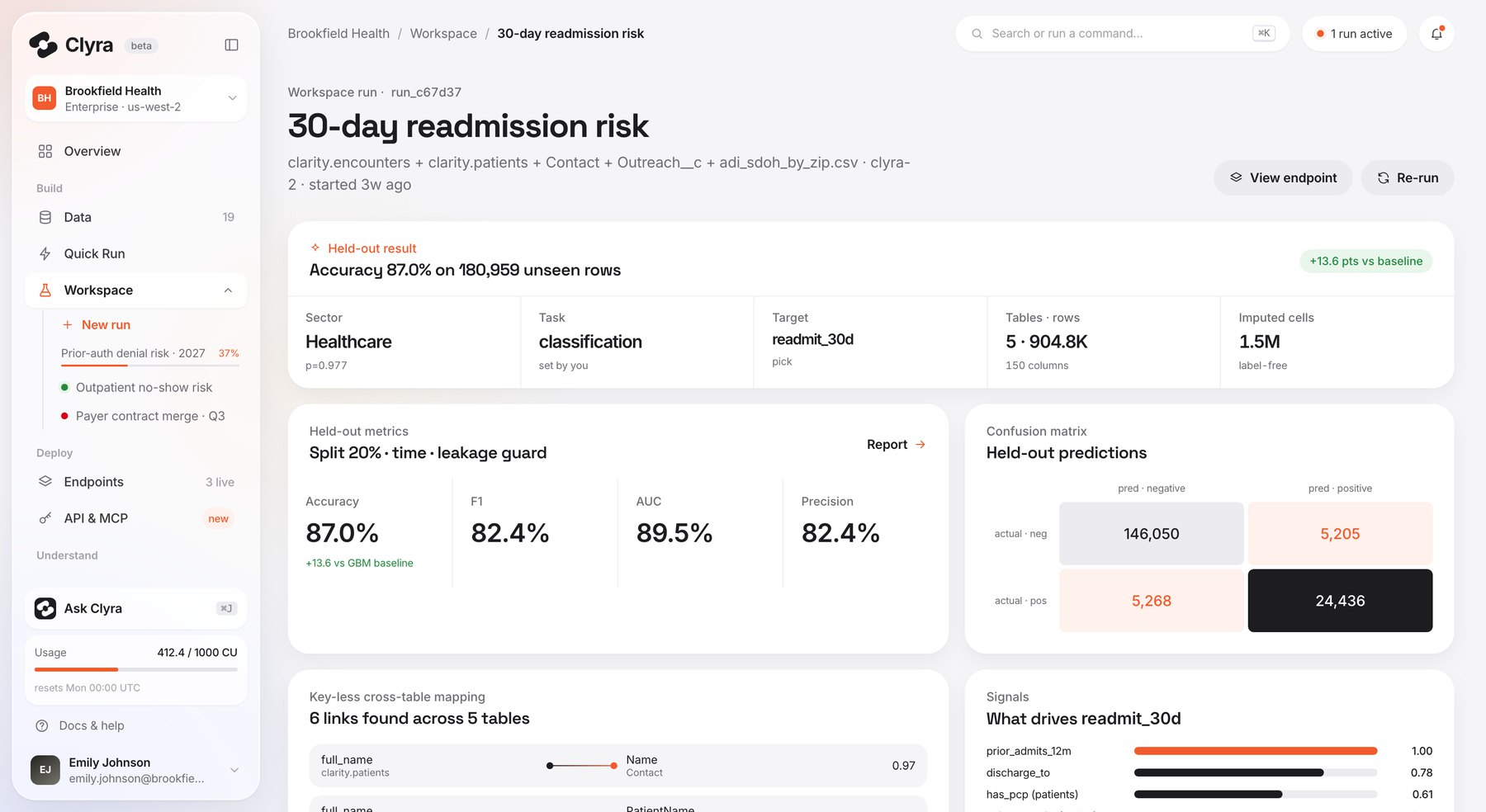Click the plus icon beside New run

(x=68, y=325)
